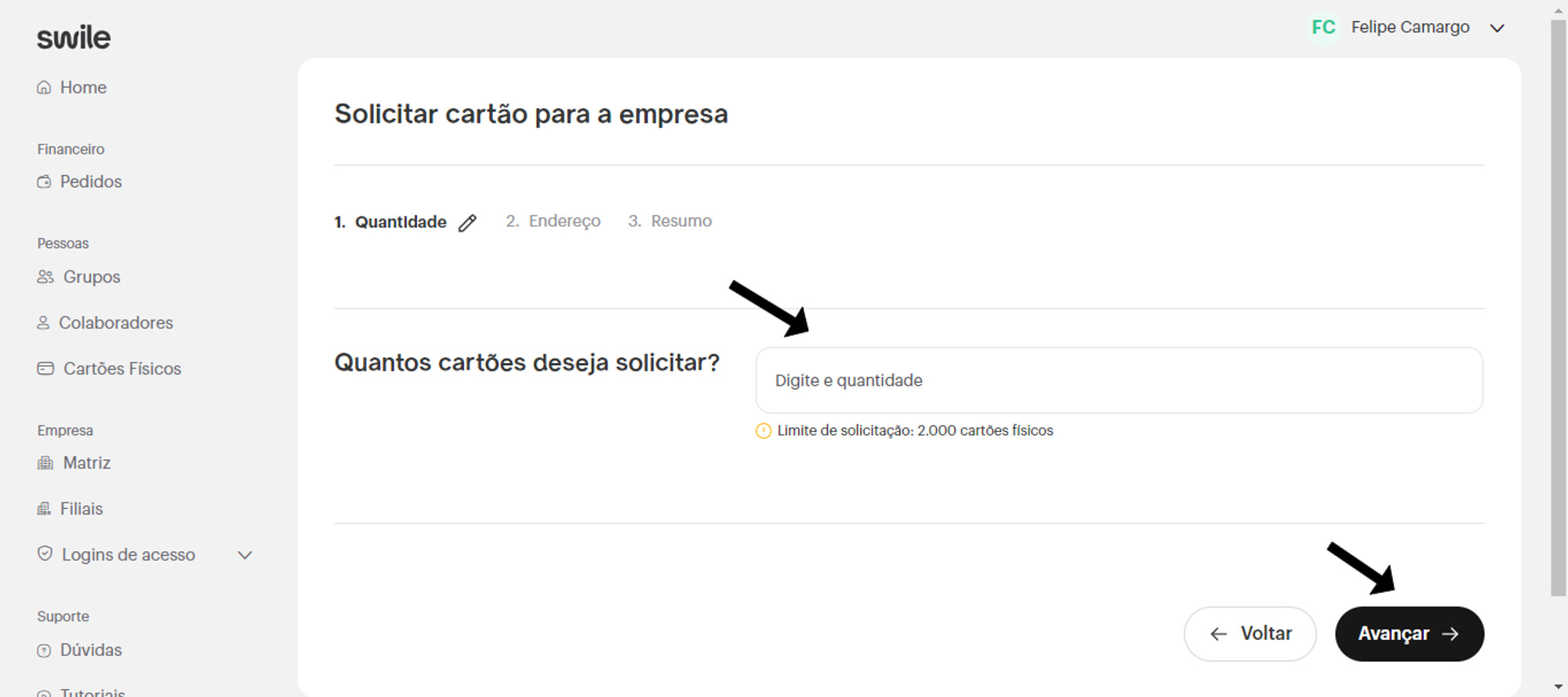The height and width of the screenshot is (697, 1568).
Task: Focus the Digite e quantidade input field
Action: pos(1119,380)
